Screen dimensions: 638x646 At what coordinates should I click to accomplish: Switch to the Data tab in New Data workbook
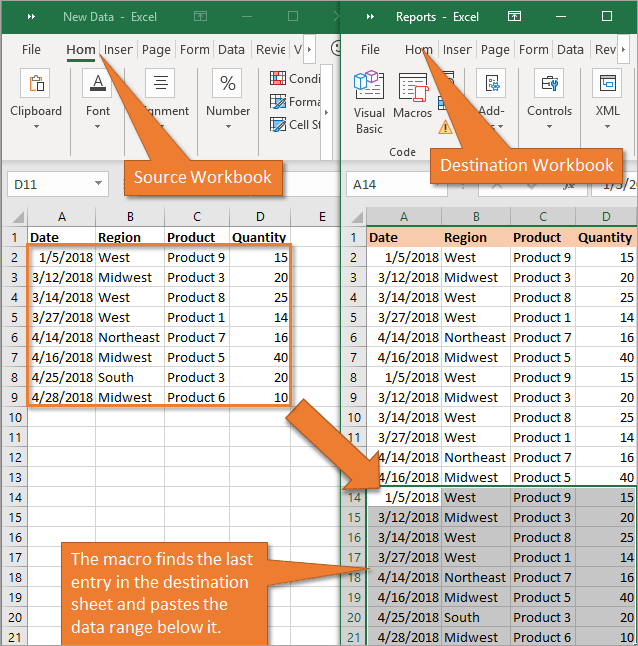(231, 50)
